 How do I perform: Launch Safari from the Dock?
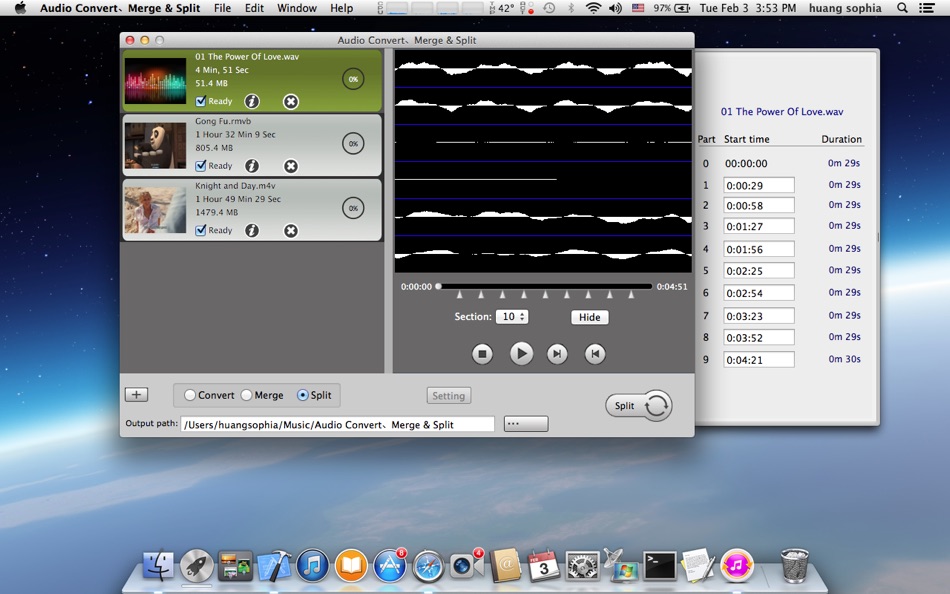point(428,566)
